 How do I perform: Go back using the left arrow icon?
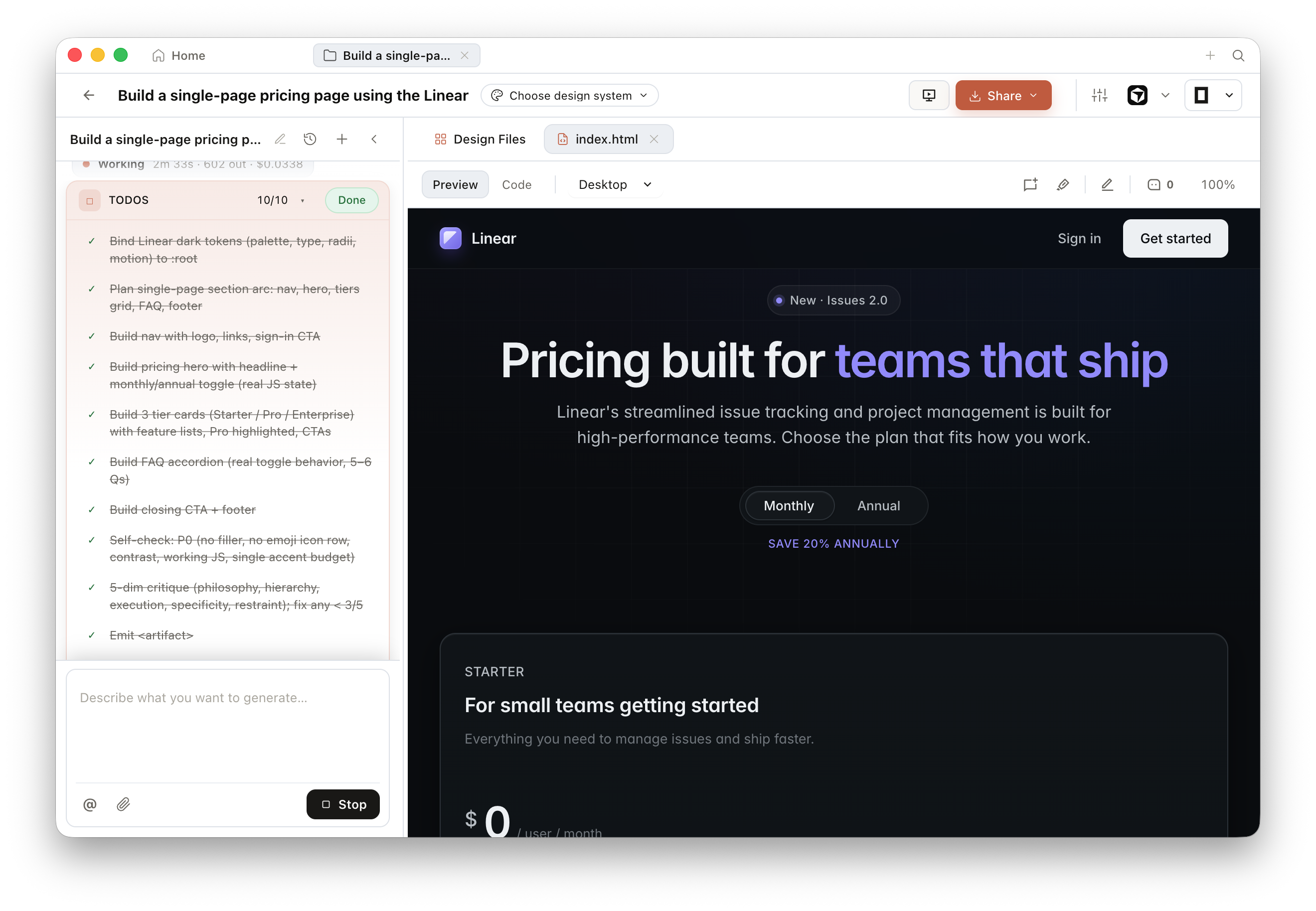pos(89,95)
